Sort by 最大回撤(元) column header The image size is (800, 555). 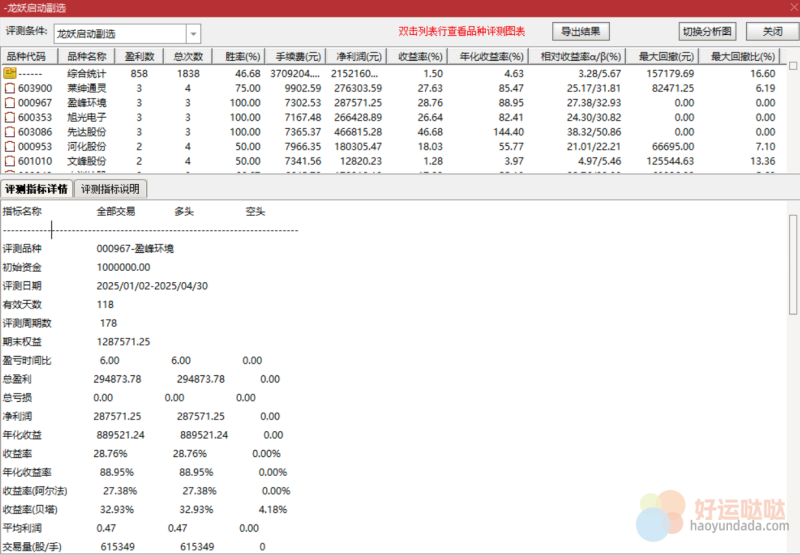pos(662,56)
